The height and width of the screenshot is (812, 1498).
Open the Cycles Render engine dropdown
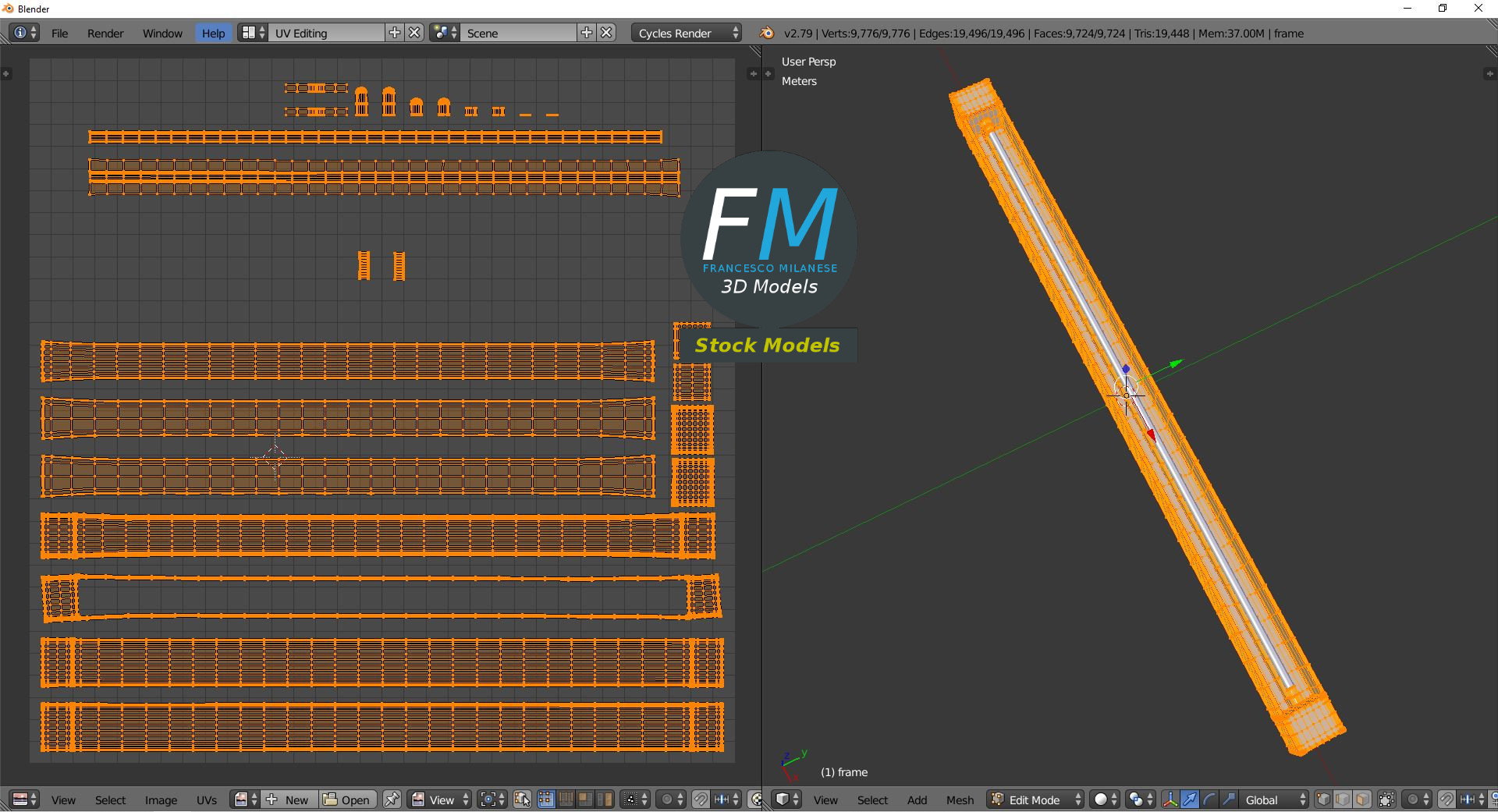(687, 33)
